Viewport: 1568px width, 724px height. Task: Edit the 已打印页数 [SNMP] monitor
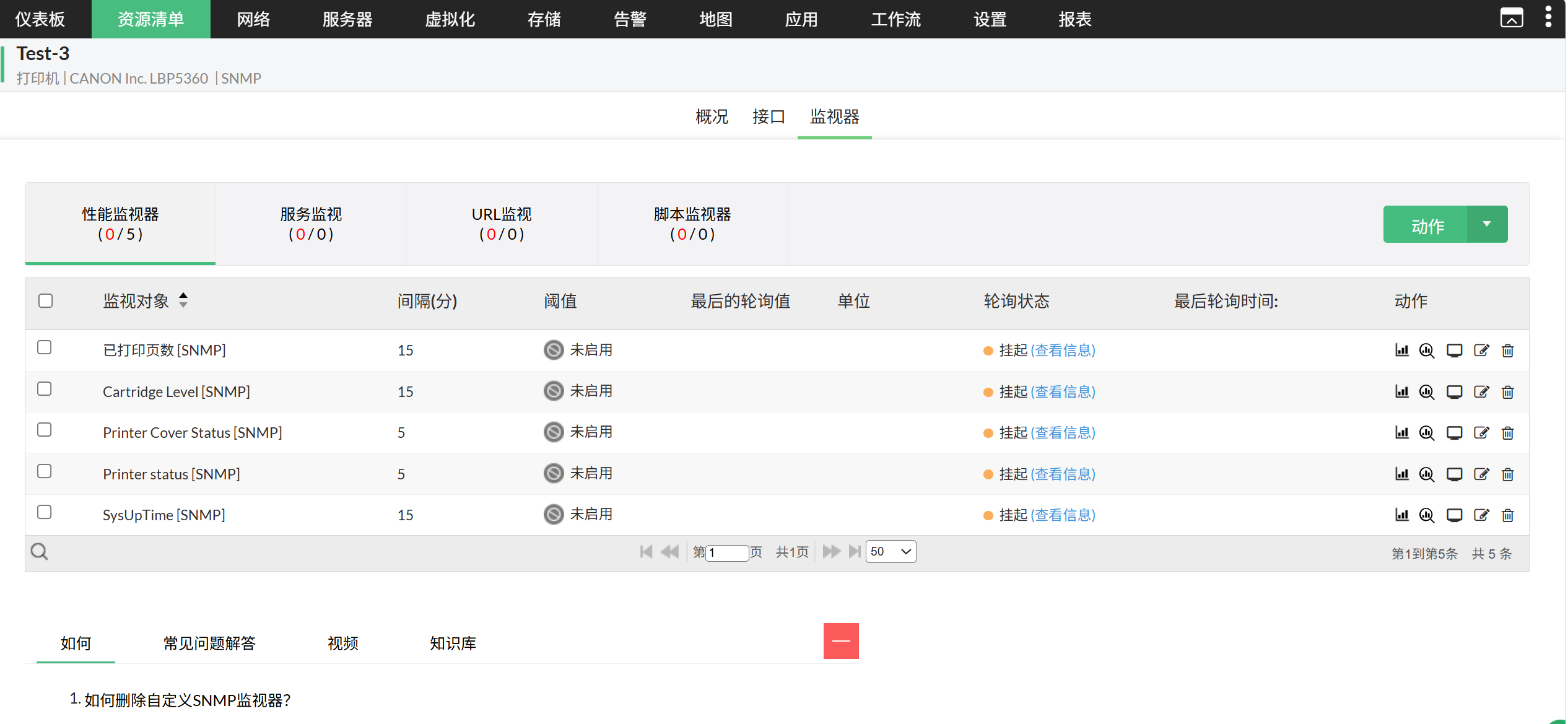click(x=1481, y=351)
